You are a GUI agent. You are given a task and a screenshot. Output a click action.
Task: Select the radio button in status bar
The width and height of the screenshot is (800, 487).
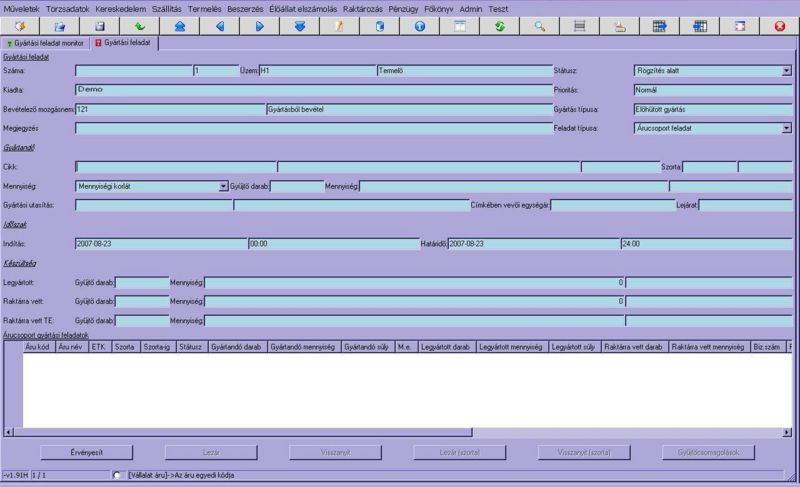[118, 475]
